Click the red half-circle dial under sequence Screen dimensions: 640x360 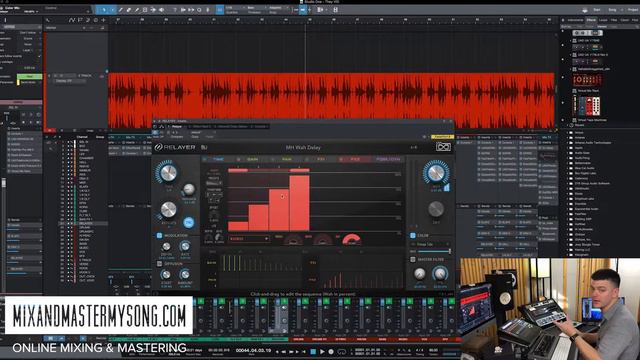(x=351, y=240)
